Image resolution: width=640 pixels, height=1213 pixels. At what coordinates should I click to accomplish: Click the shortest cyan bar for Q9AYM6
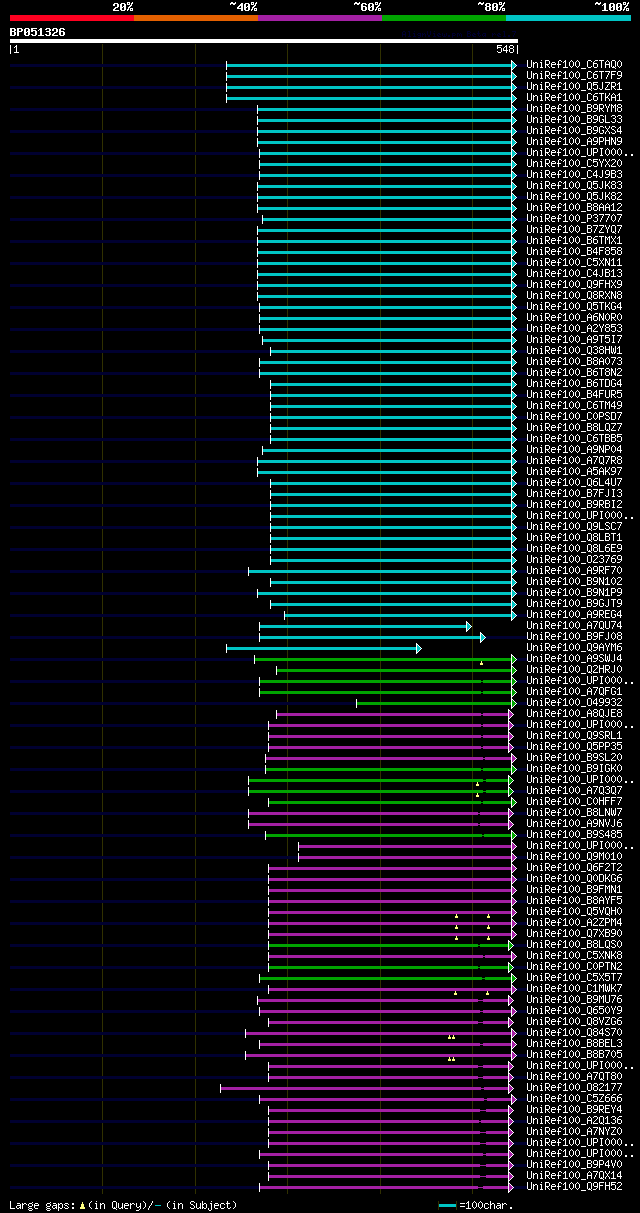click(x=324, y=648)
